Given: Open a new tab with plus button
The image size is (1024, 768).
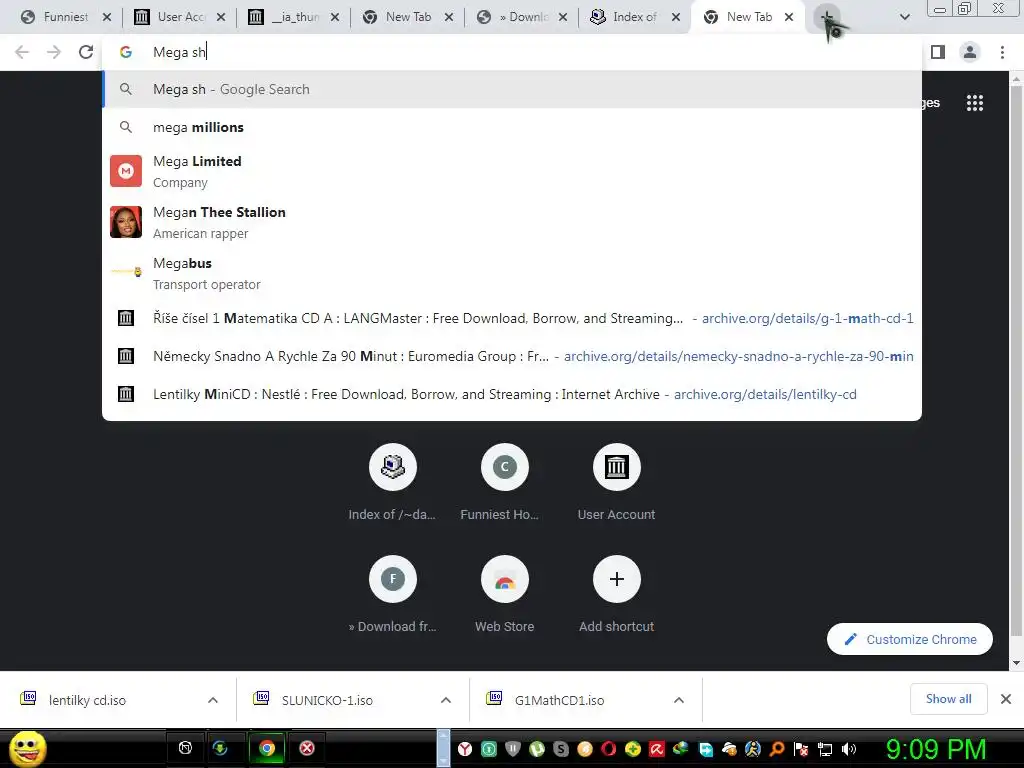Looking at the screenshot, I should (x=827, y=18).
